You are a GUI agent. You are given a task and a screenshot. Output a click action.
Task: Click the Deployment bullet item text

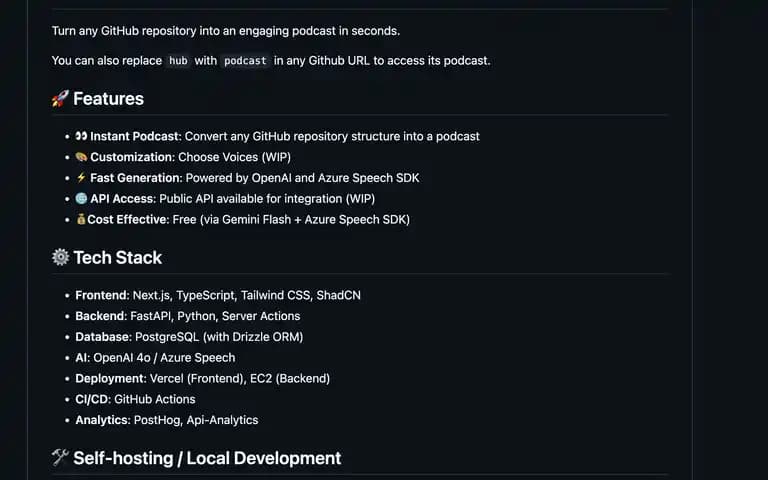[203, 379]
